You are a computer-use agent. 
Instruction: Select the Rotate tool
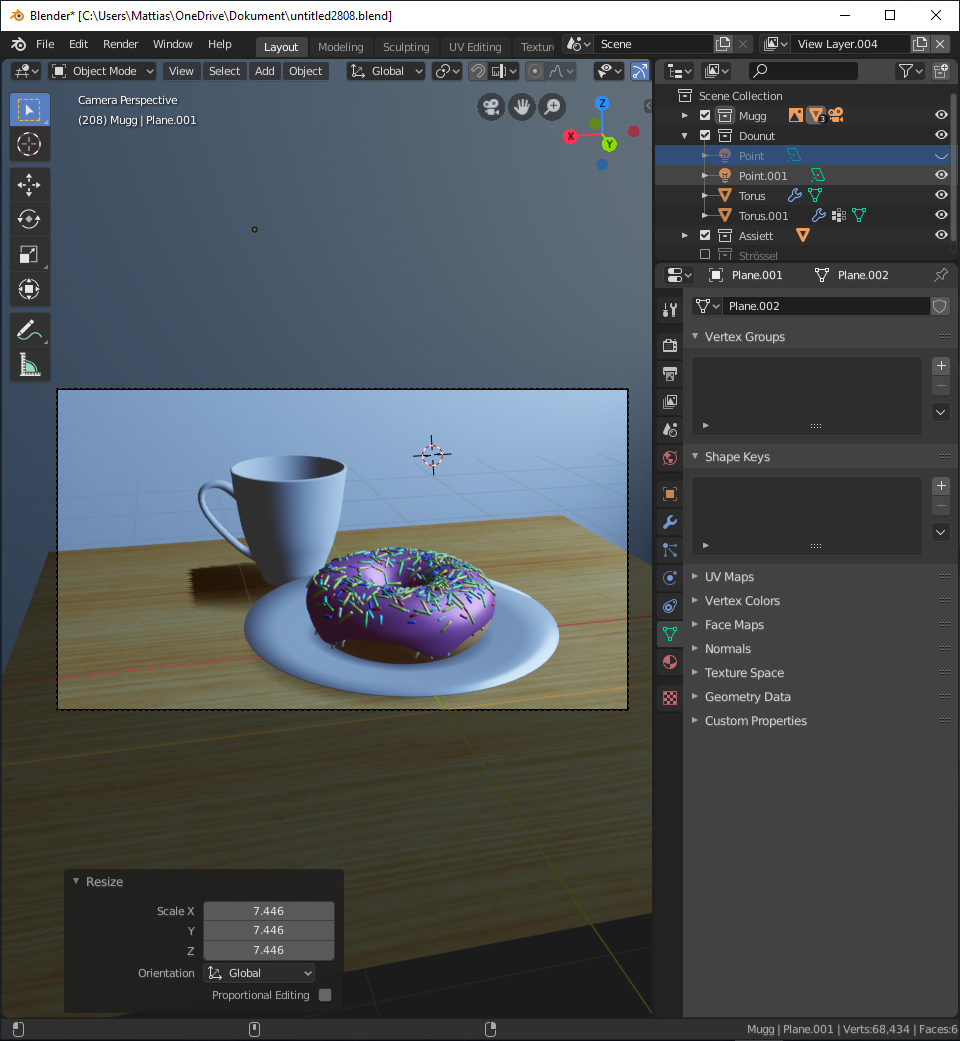point(29,219)
